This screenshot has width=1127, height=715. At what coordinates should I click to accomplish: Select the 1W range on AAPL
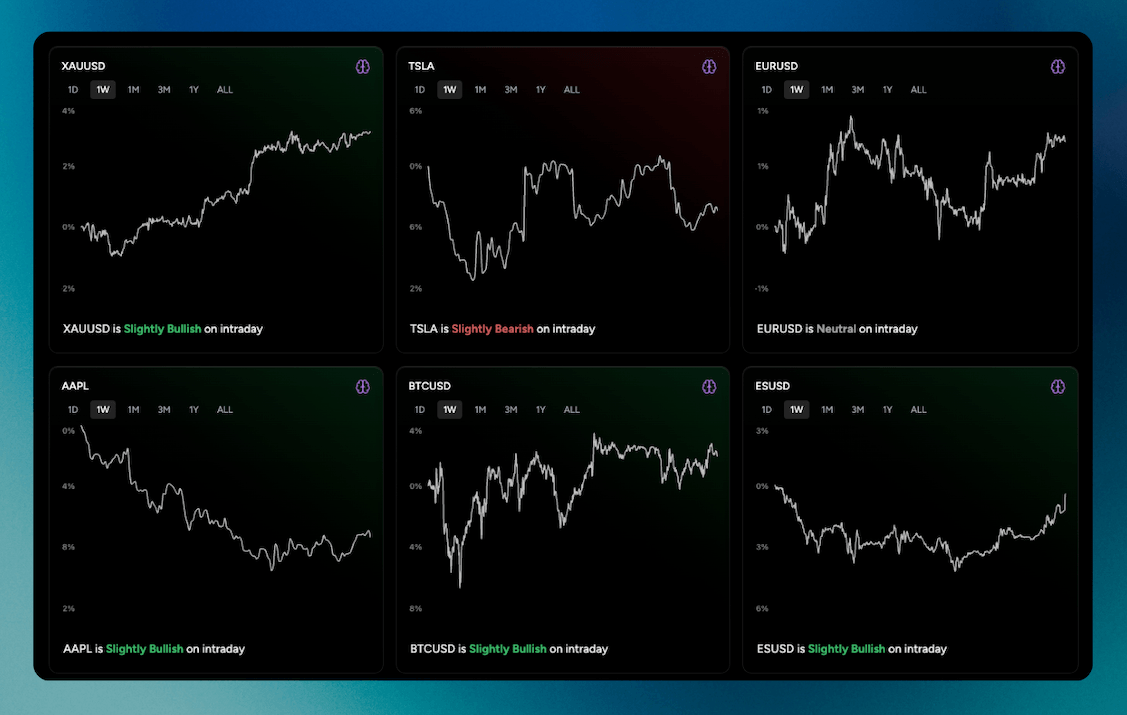103,410
